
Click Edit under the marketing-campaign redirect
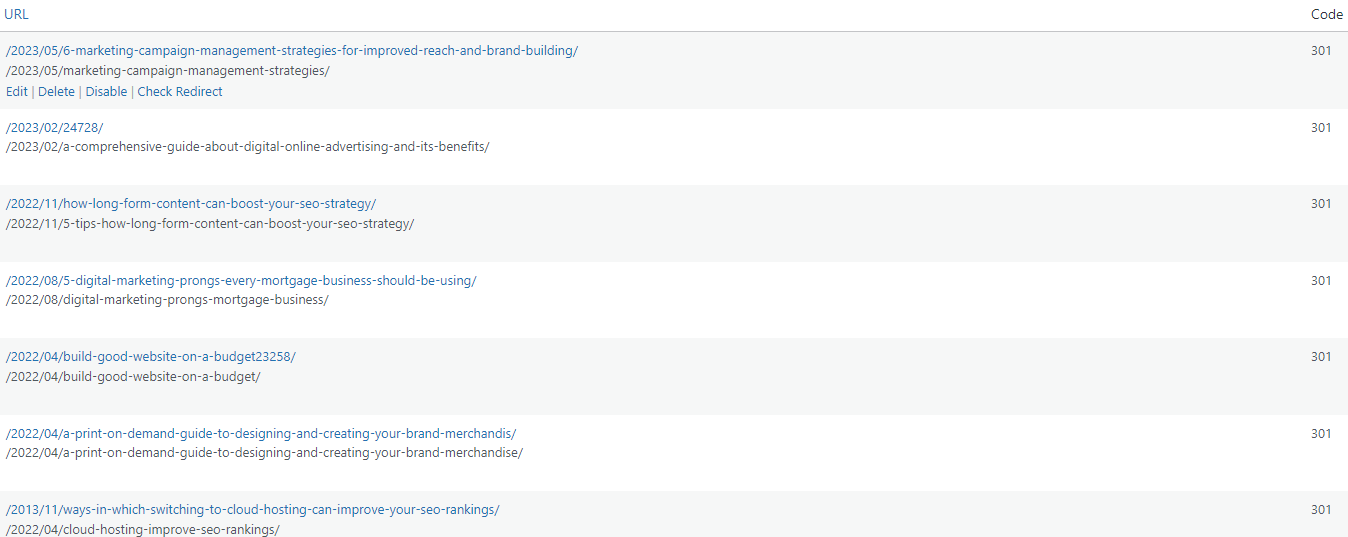click(16, 92)
